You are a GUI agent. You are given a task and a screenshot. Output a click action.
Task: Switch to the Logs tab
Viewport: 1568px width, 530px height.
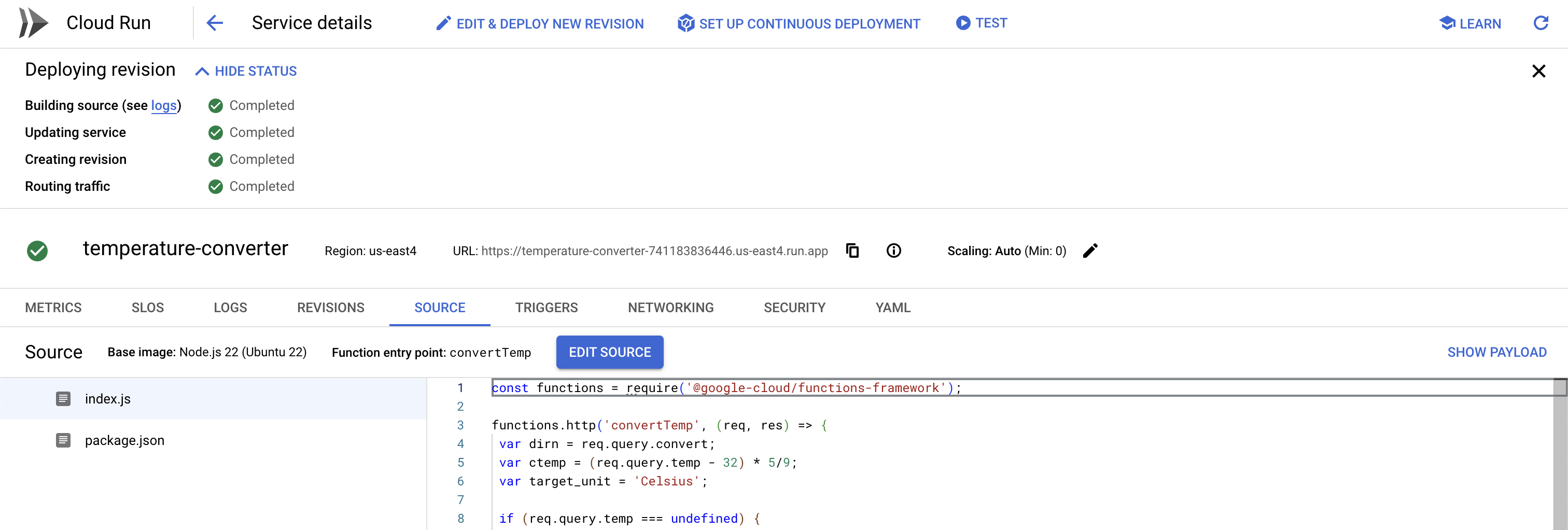[x=230, y=308]
